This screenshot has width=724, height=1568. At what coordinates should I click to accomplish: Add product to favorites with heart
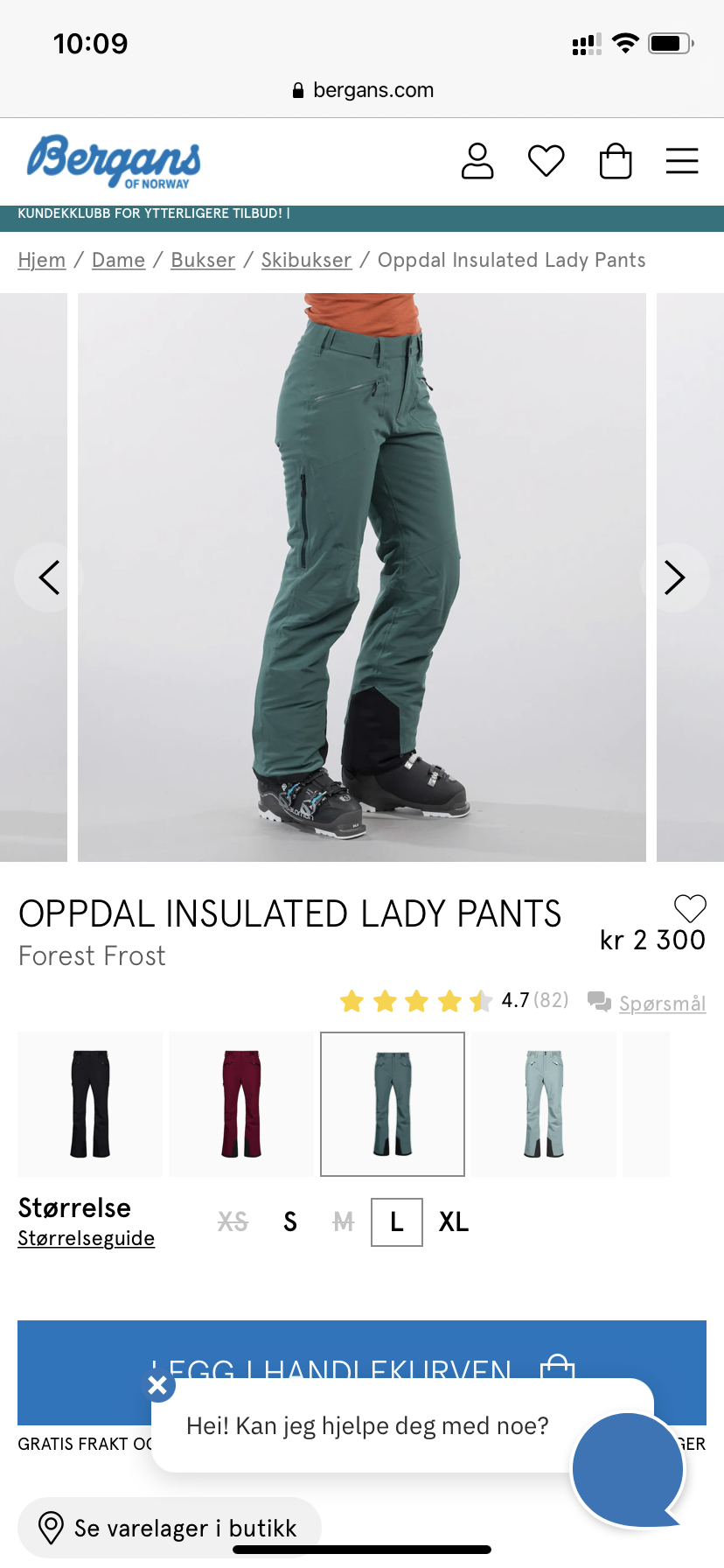click(690, 908)
